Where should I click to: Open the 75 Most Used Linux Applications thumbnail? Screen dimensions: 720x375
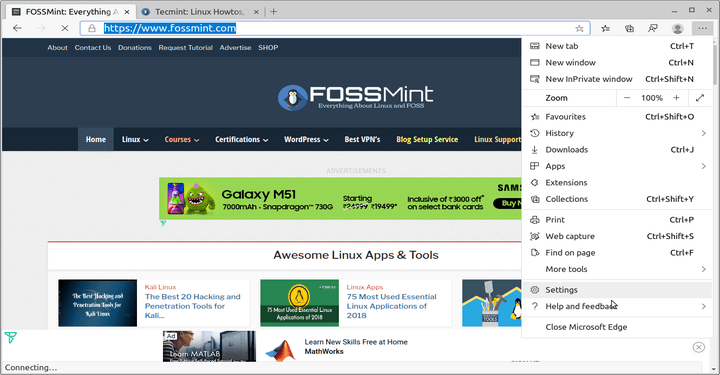299,303
